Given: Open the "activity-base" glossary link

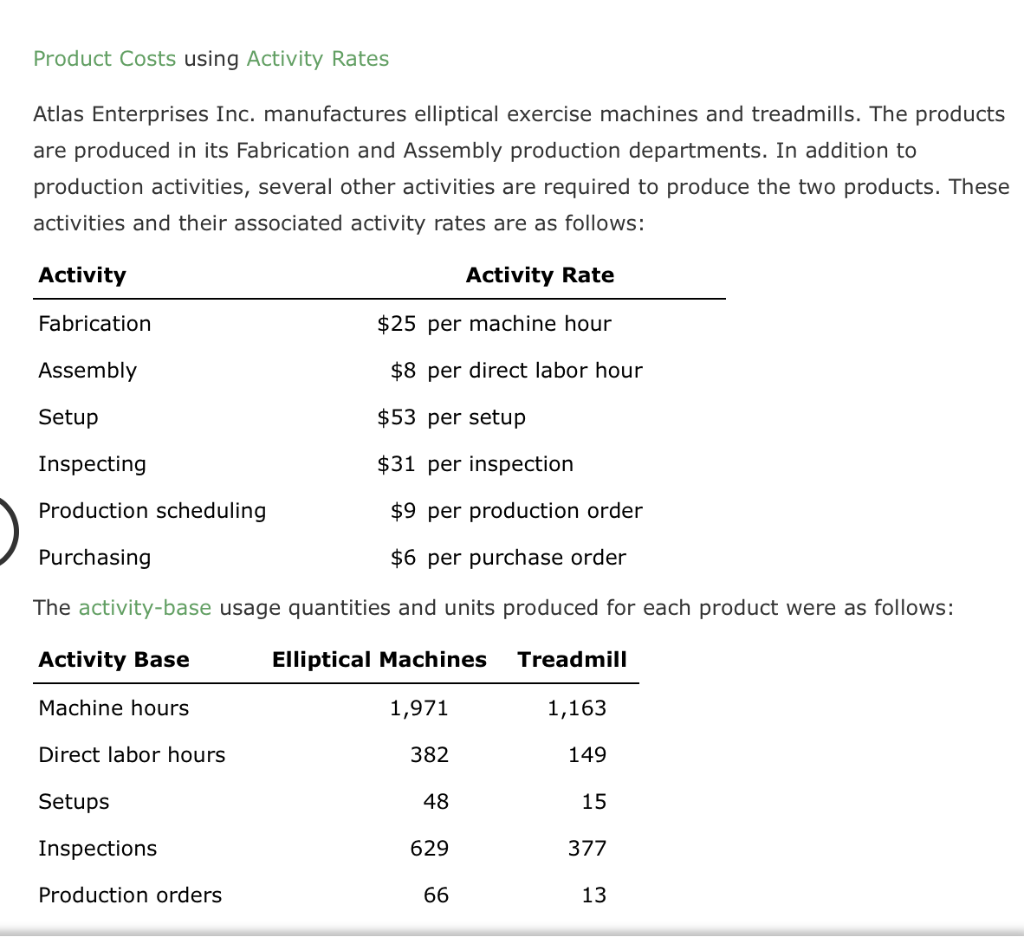Looking at the screenshot, I should 144,608.
